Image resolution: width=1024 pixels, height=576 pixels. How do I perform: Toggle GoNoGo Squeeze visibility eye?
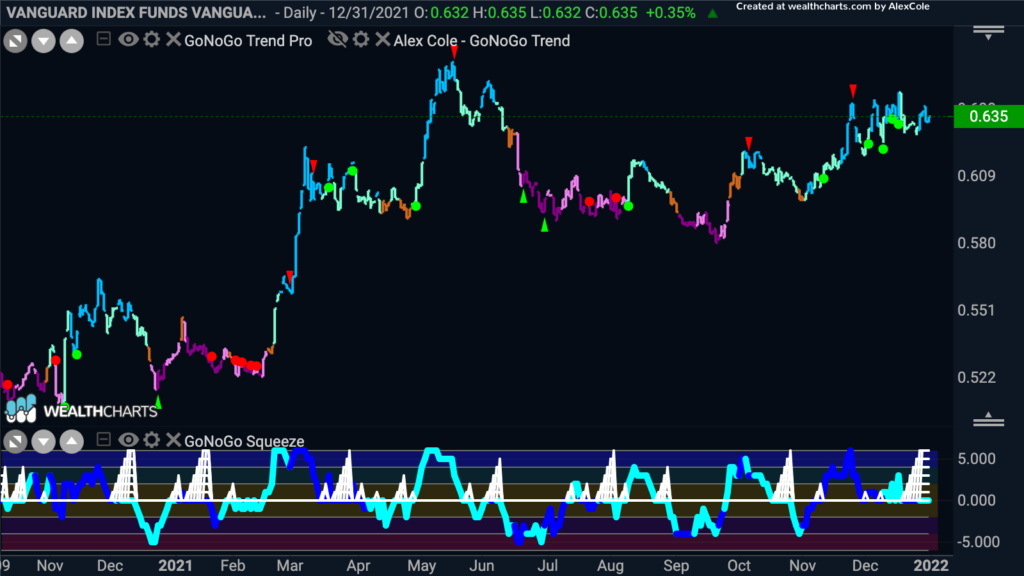tap(128, 440)
